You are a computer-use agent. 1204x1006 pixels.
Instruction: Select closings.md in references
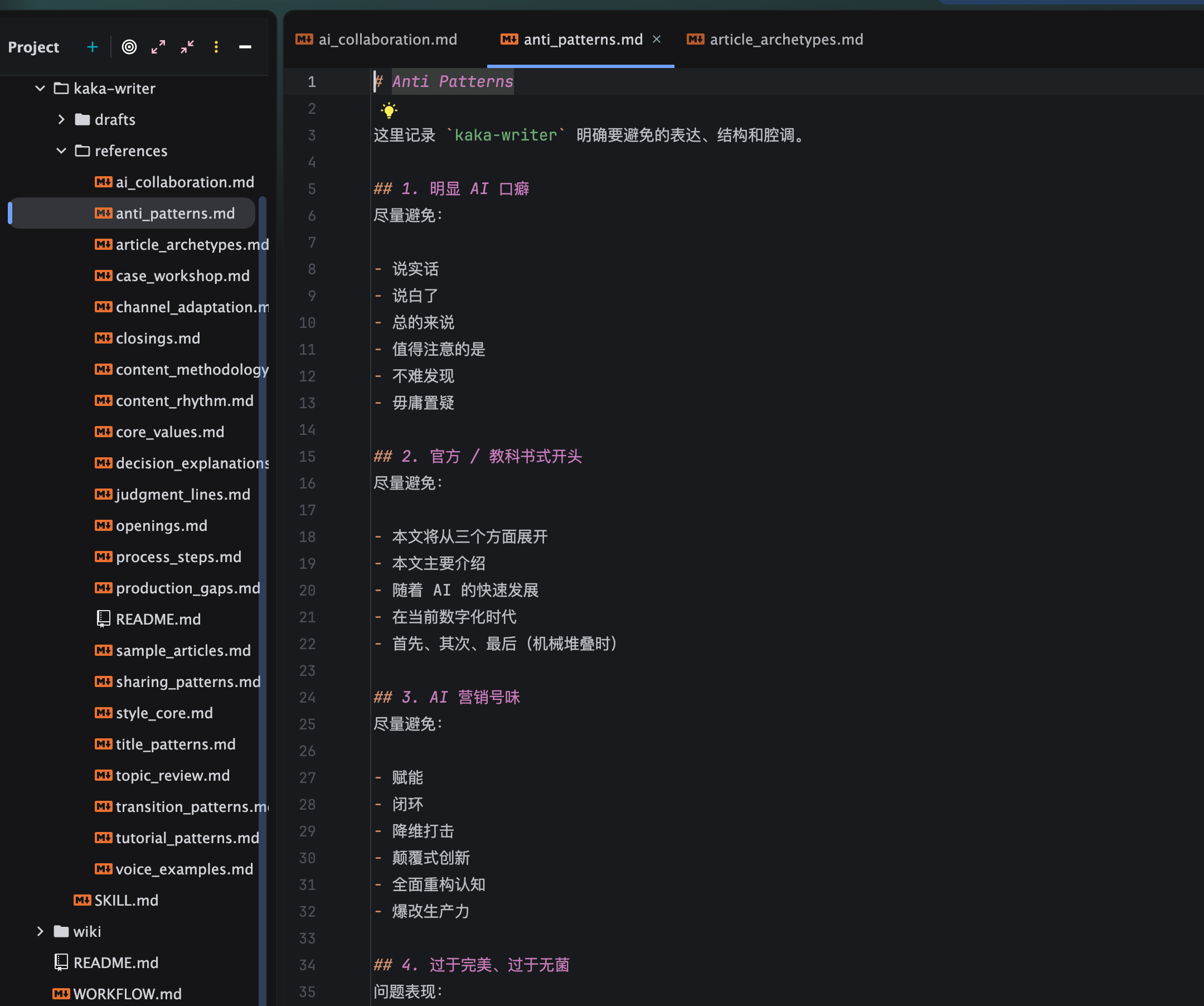(x=147, y=338)
